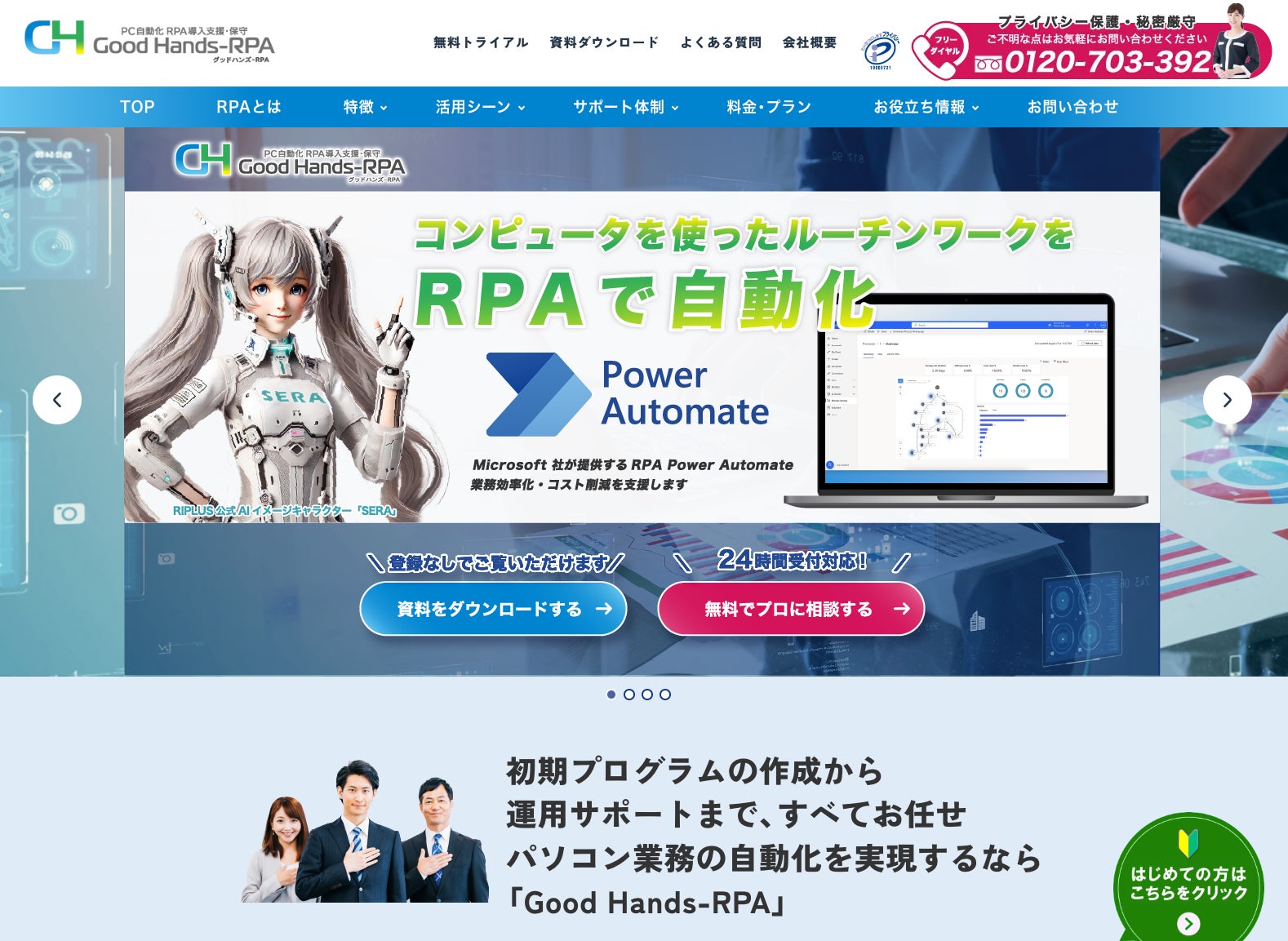
Task: Open the 会社概要 link
Action: (810, 42)
